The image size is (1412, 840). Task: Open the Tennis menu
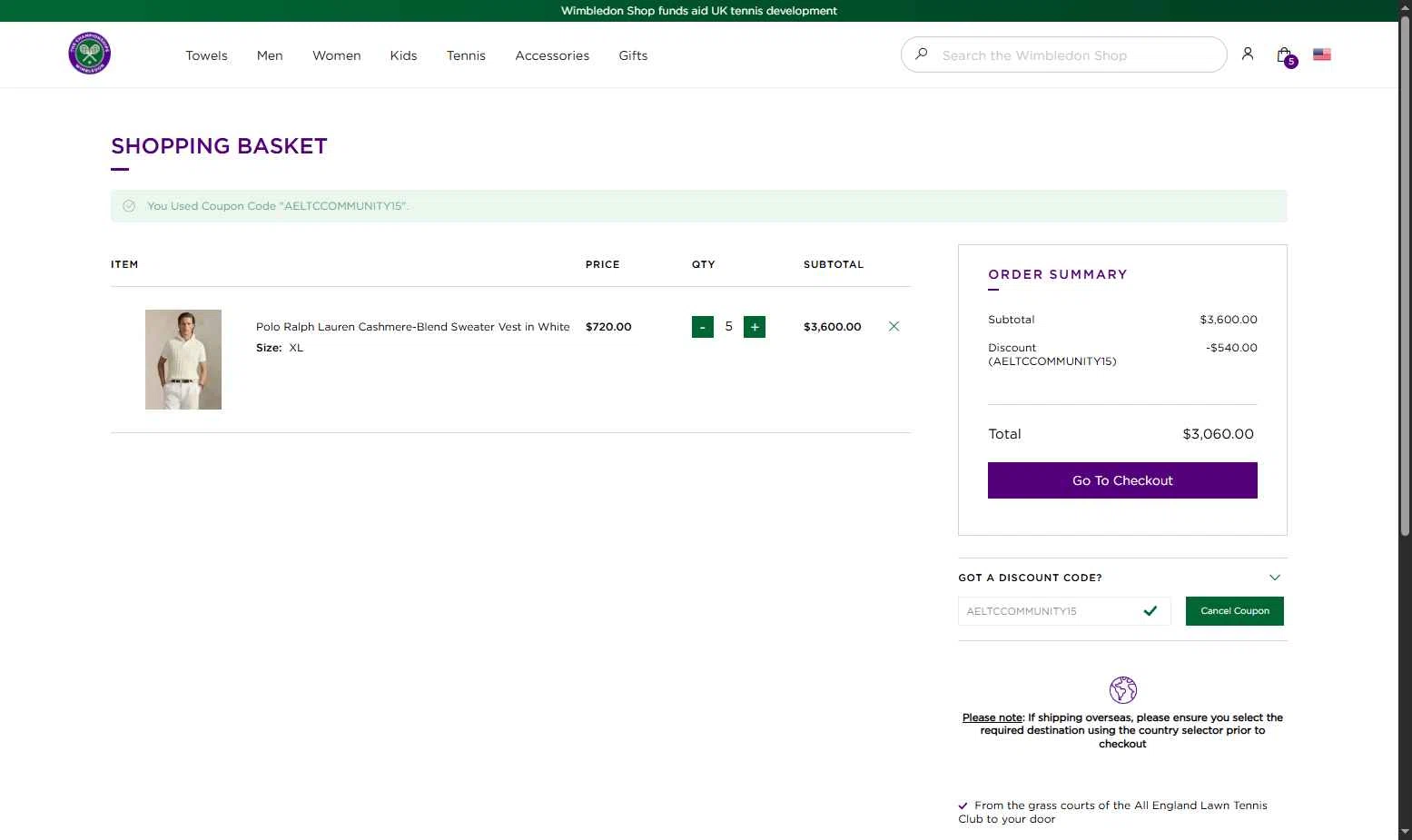pos(466,55)
